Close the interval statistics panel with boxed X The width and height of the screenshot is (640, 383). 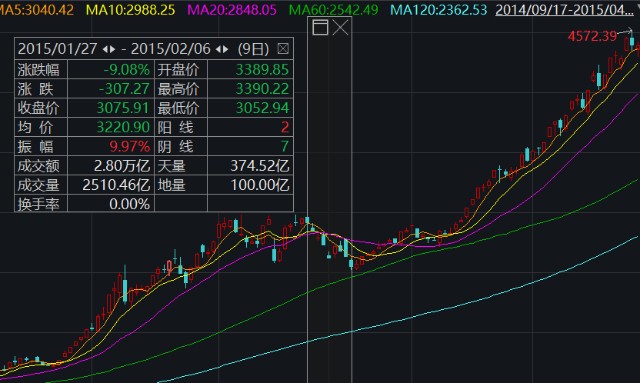pyautogui.click(x=283, y=49)
